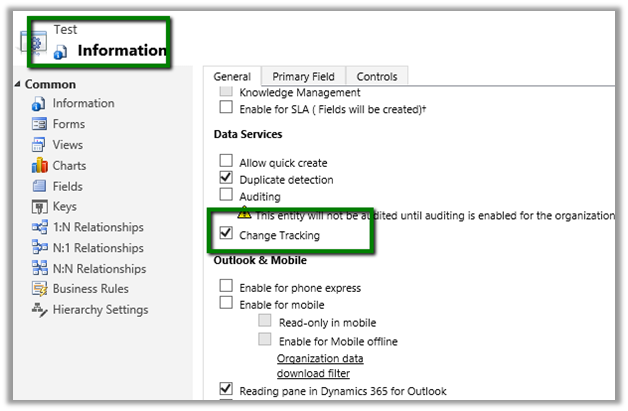Open Charts via its bar chart icon
Image resolution: width=628 pixels, height=411 pixels.
(x=39, y=165)
